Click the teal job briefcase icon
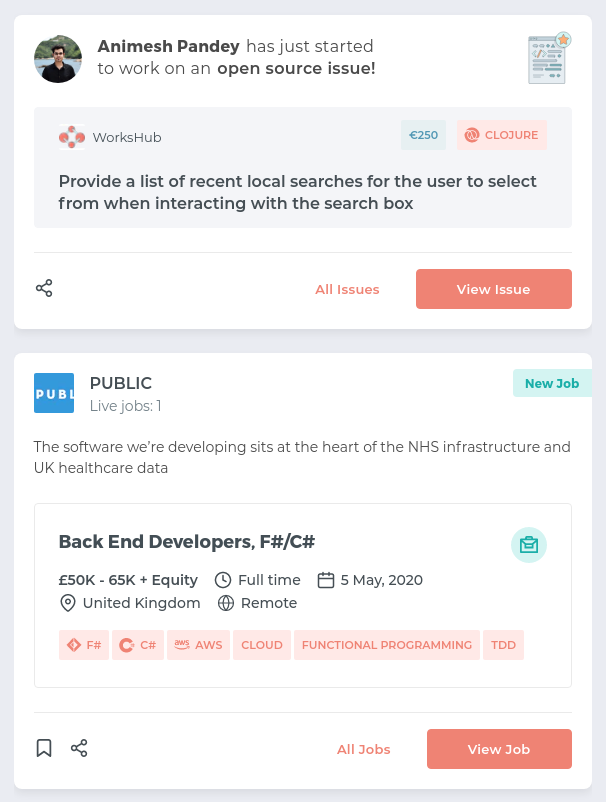The height and width of the screenshot is (802, 606). (529, 545)
